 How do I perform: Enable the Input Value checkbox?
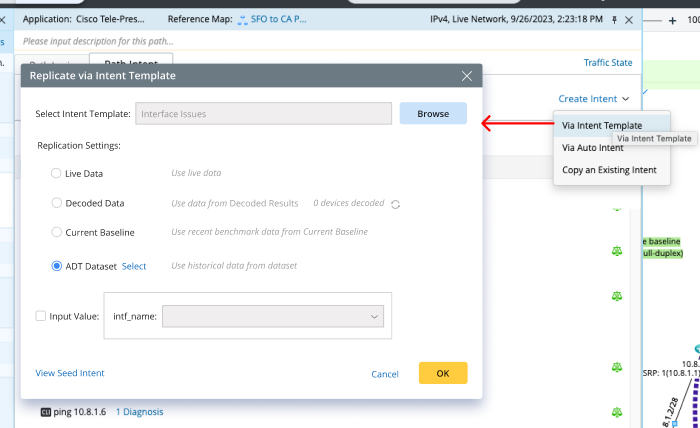pos(41,316)
